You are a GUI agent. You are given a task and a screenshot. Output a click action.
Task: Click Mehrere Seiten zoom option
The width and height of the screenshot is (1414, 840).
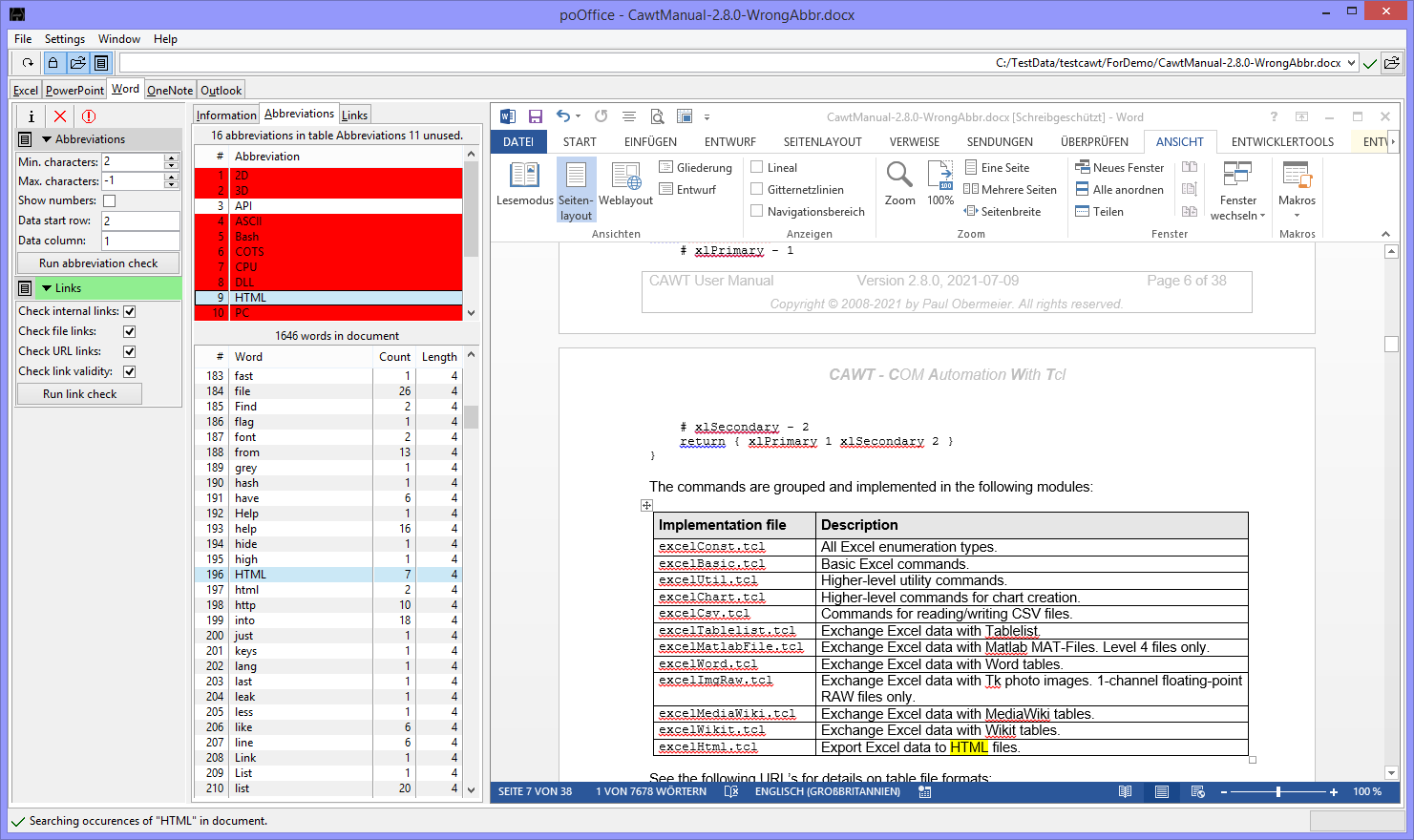coord(1010,189)
